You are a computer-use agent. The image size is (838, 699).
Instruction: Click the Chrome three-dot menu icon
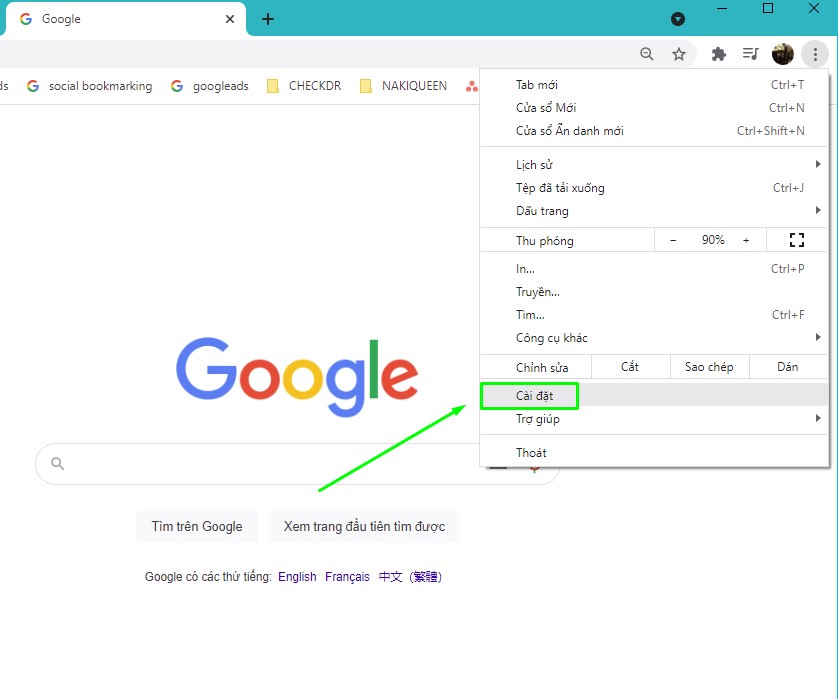(815, 54)
